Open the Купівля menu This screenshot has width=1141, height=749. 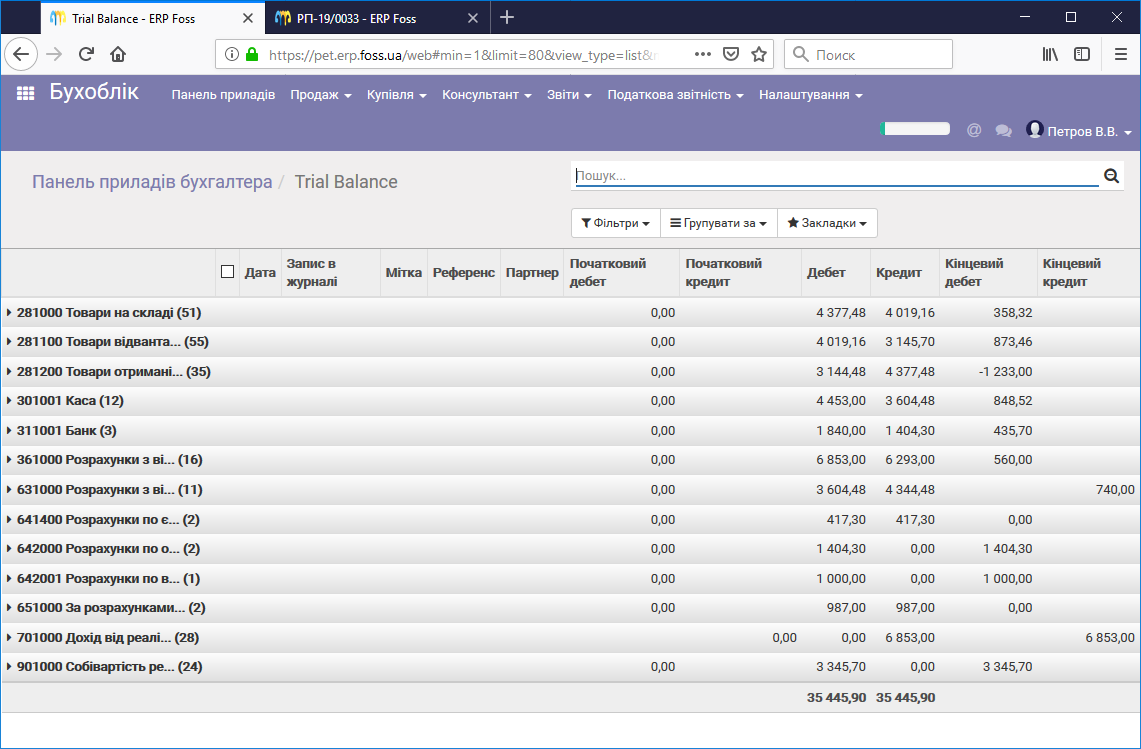click(x=397, y=95)
